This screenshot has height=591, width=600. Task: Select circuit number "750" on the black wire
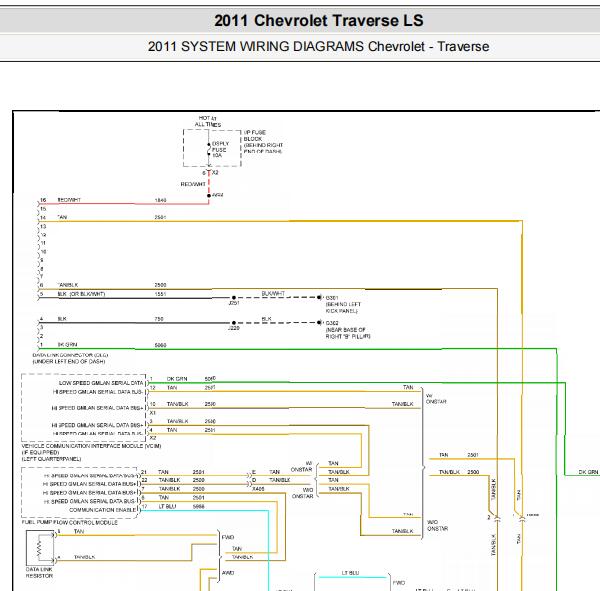pos(159,318)
